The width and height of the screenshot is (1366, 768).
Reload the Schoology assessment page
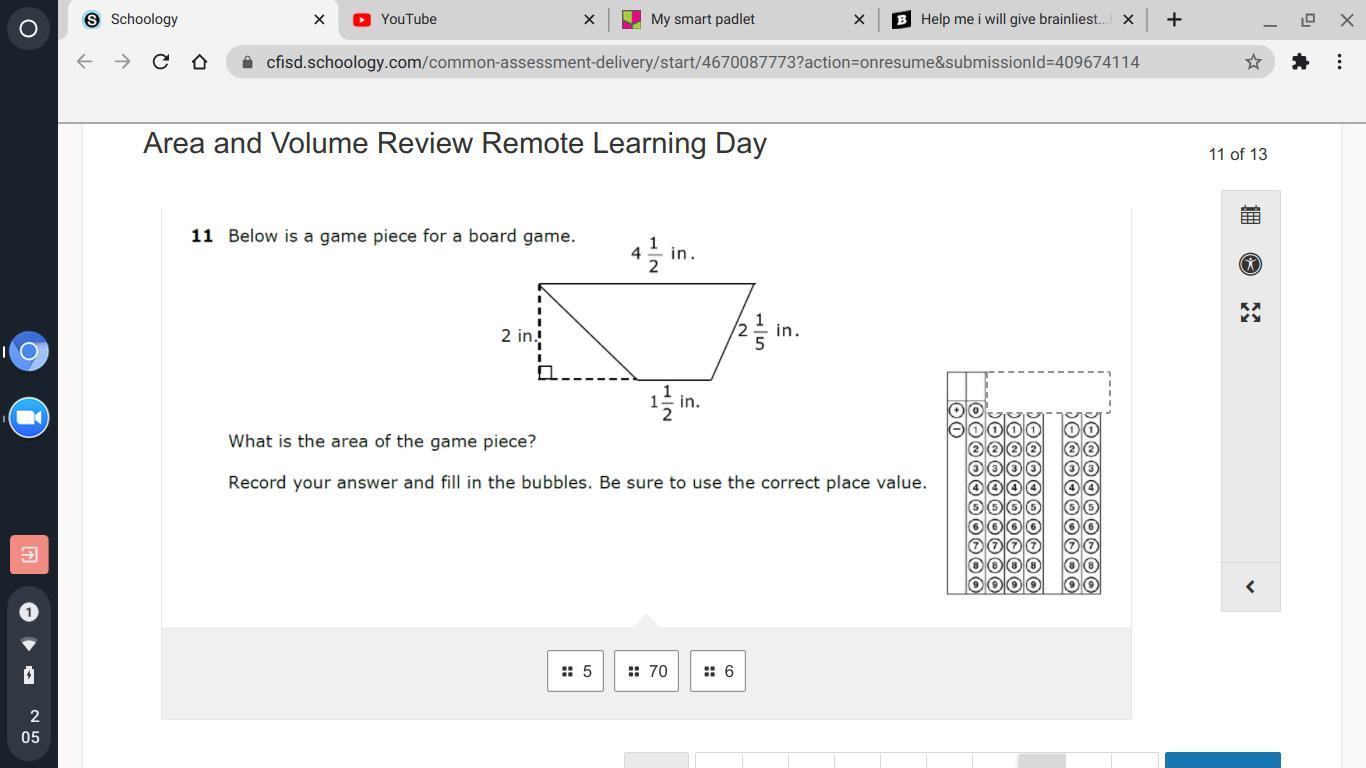pyautogui.click(x=160, y=62)
